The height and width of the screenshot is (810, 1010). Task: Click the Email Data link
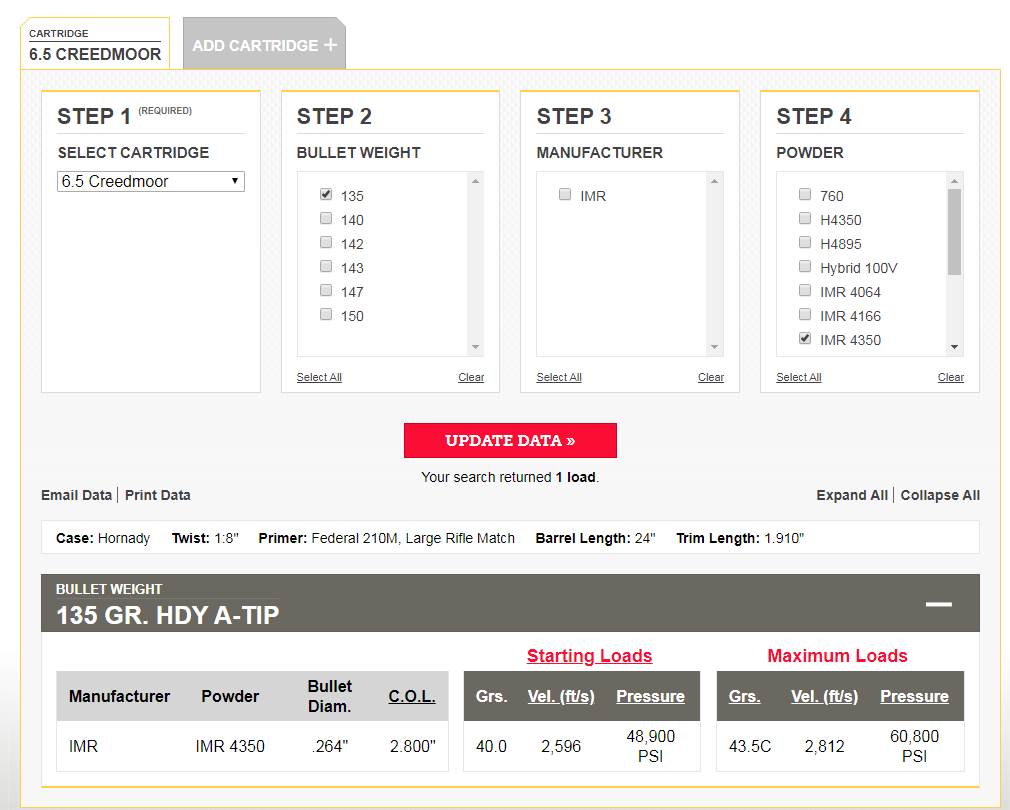click(x=76, y=495)
